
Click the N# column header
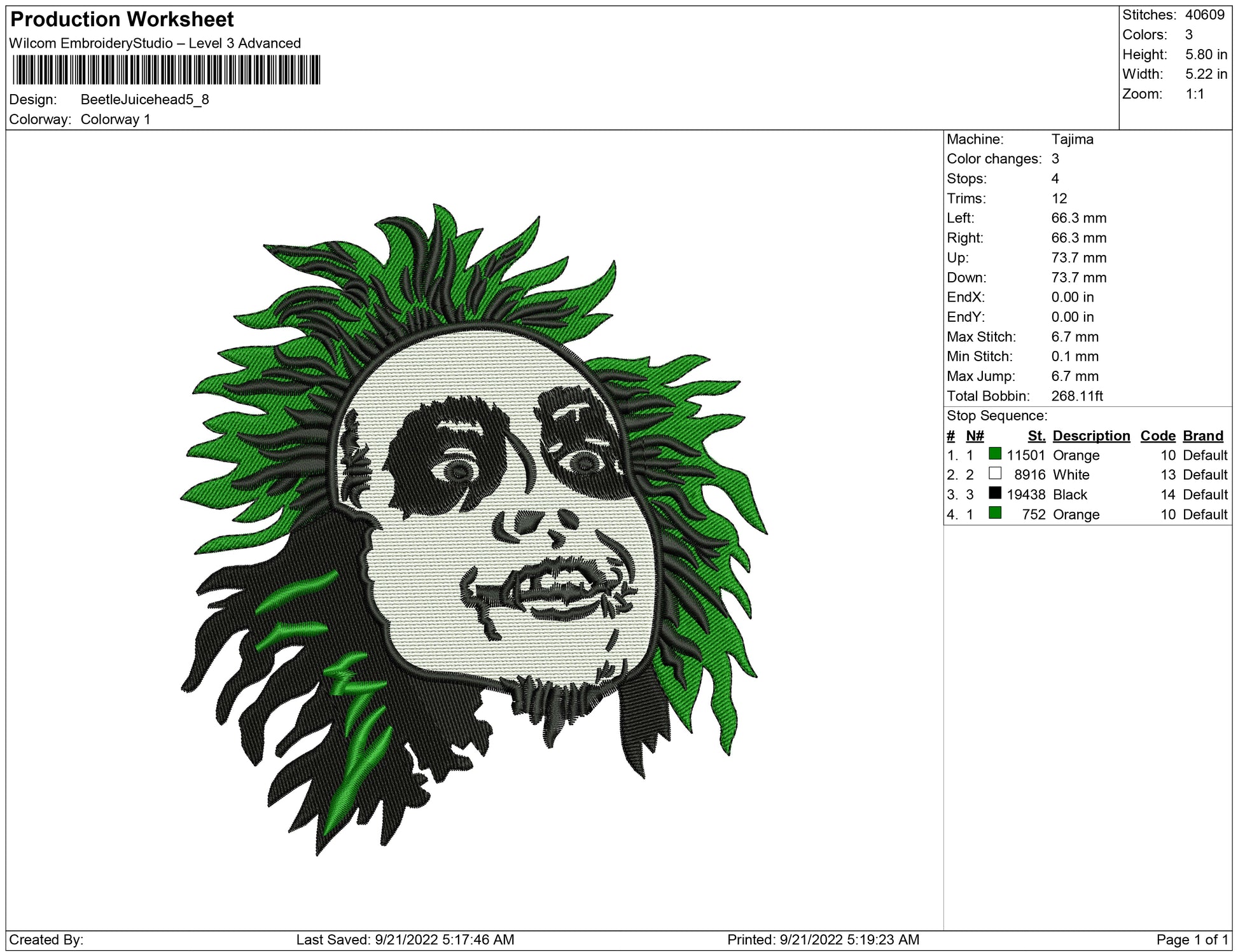pos(975,436)
